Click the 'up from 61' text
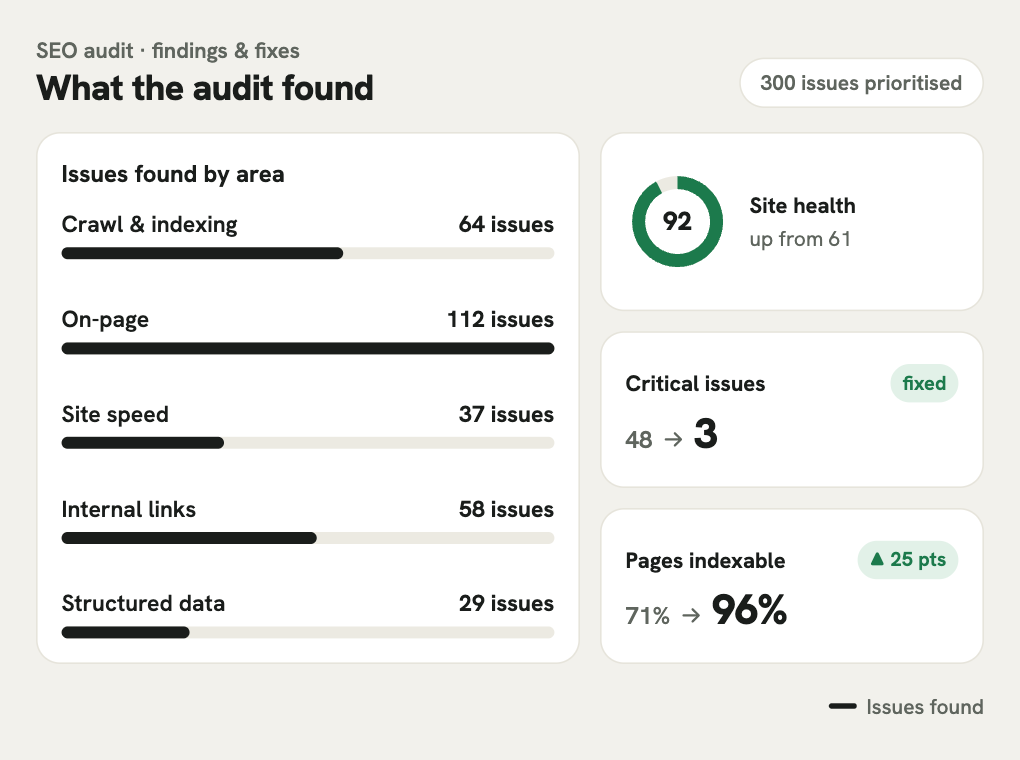The height and width of the screenshot is (760, 1020). point(800,239)
